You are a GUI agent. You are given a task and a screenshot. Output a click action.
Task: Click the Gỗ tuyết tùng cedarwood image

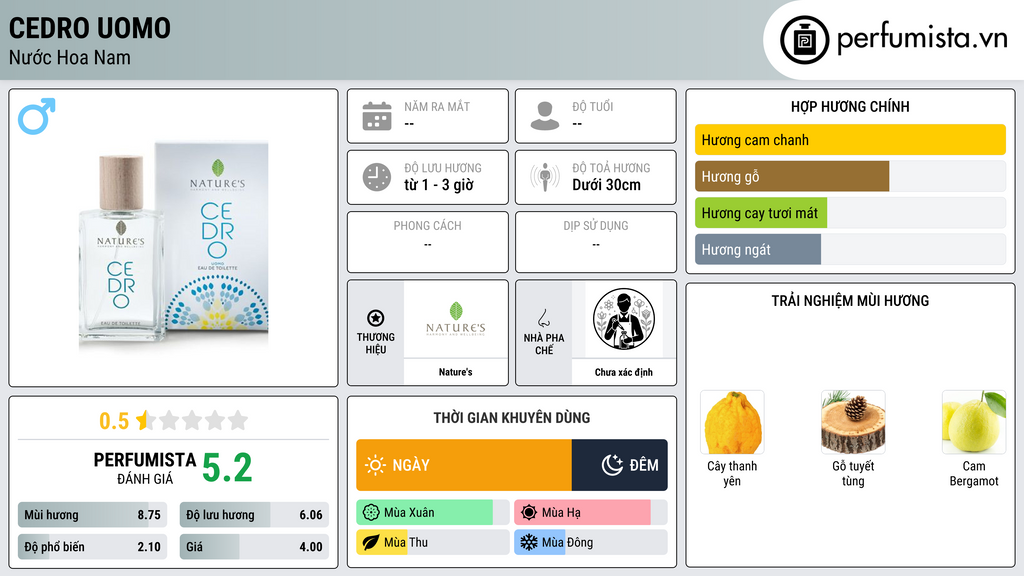click(853, 423)
